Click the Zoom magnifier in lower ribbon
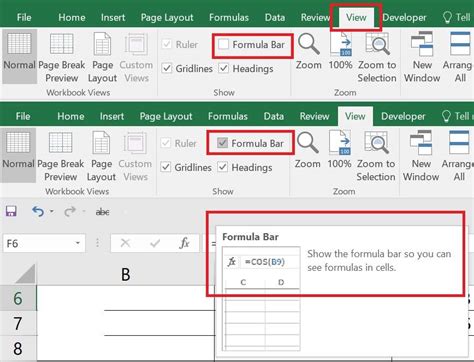The image size is (474, 362). (x=308, y=150)
